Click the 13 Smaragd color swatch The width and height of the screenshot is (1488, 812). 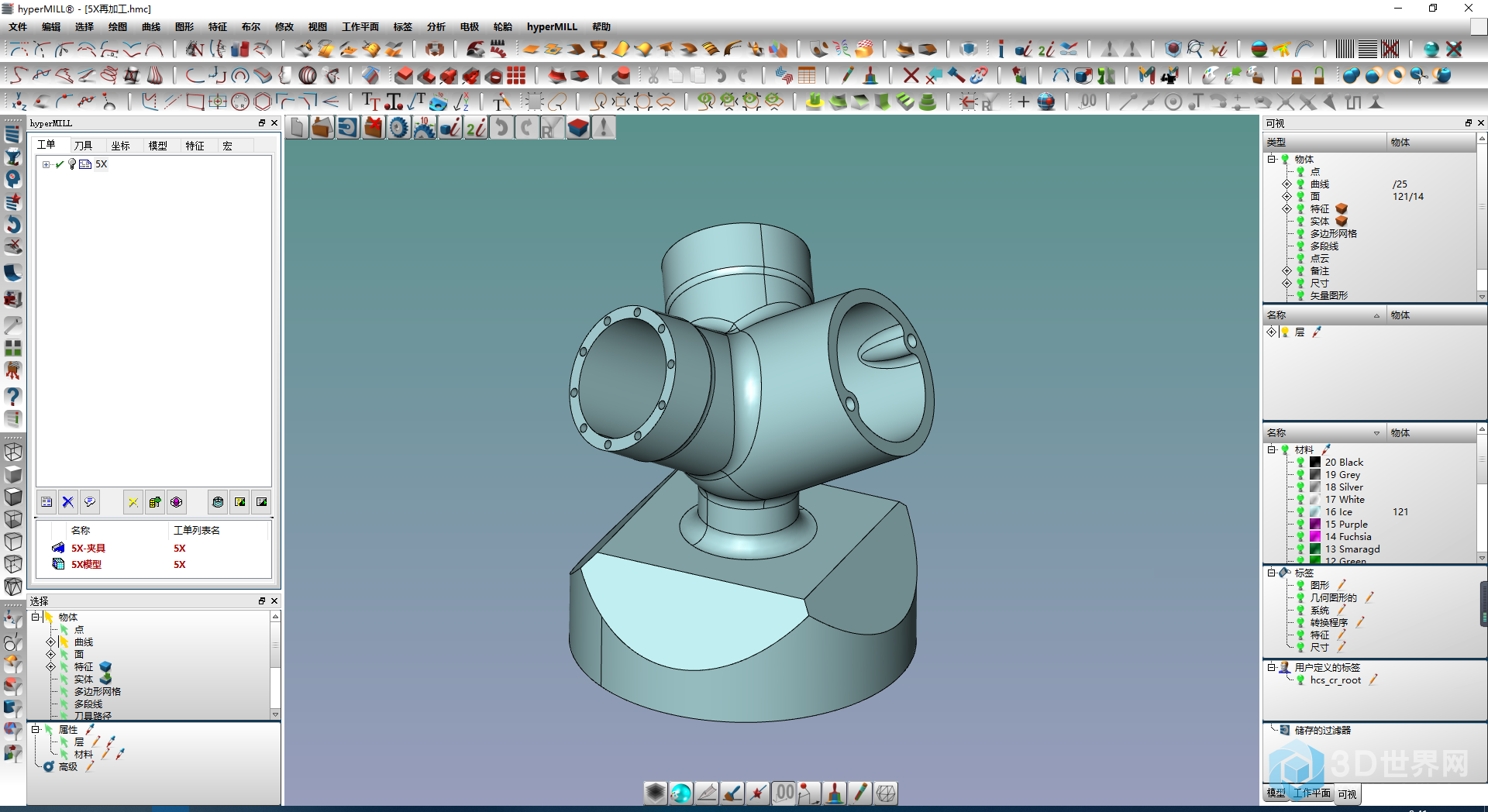(x=1315, y=549)
